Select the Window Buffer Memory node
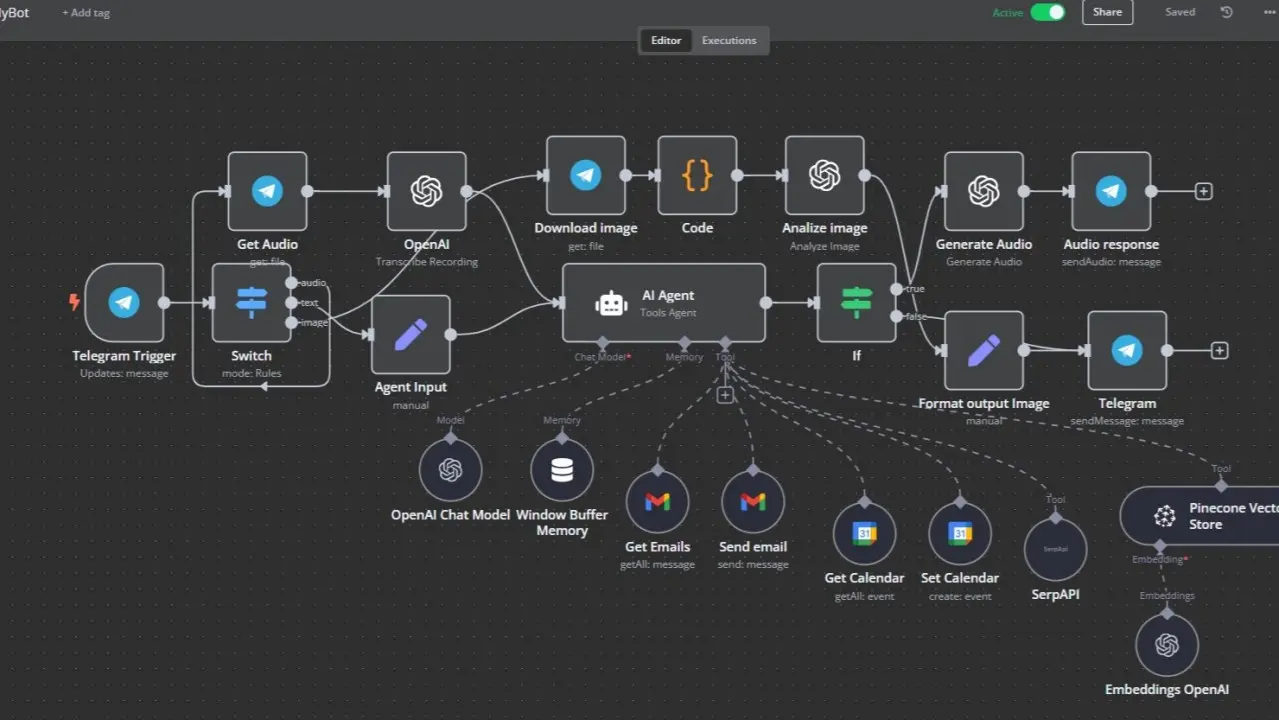Viewport: 1279px width, 720px height. click(x=561, y=470)
